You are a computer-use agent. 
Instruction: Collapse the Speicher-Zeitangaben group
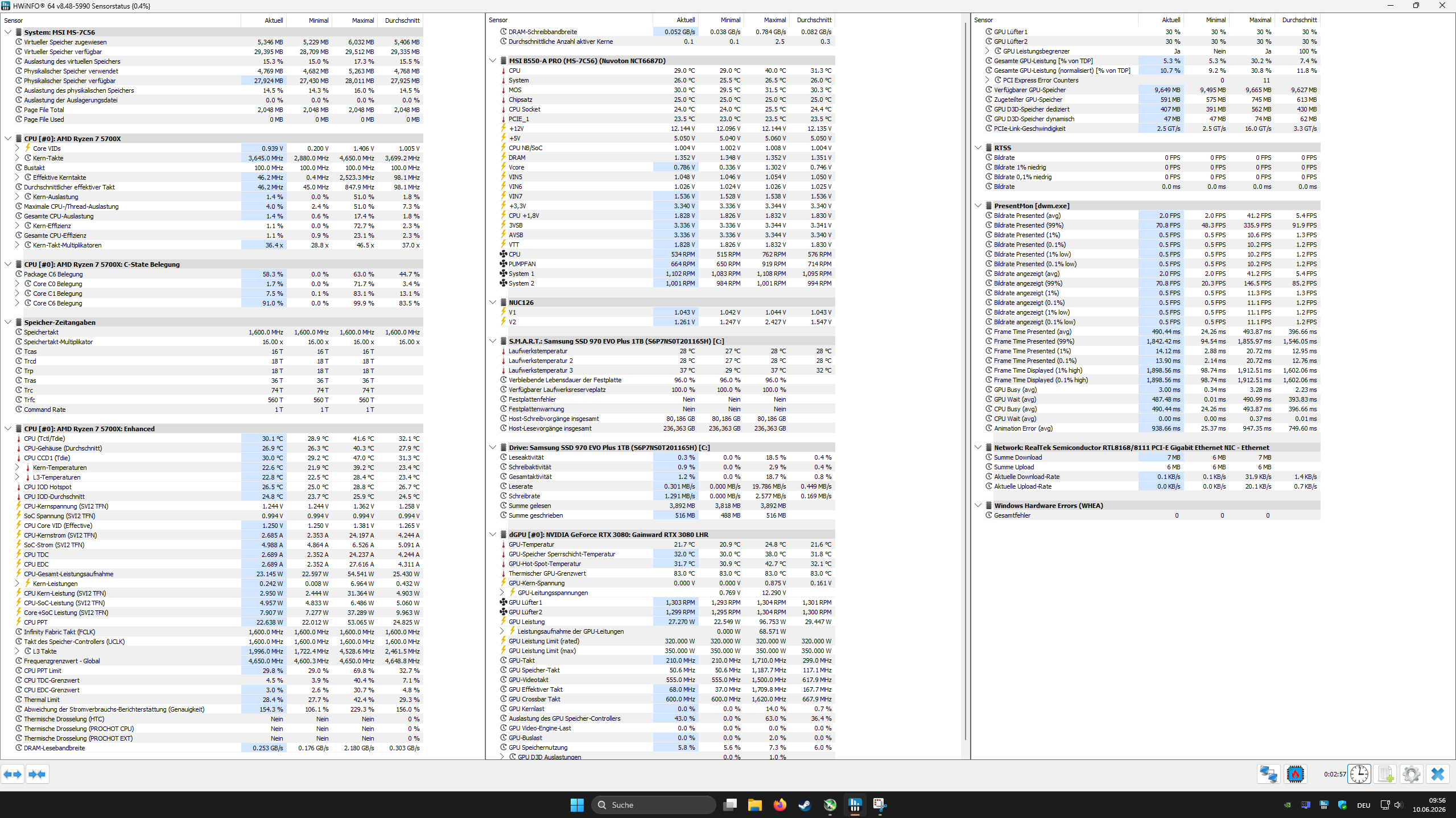(x=8, y=323)
